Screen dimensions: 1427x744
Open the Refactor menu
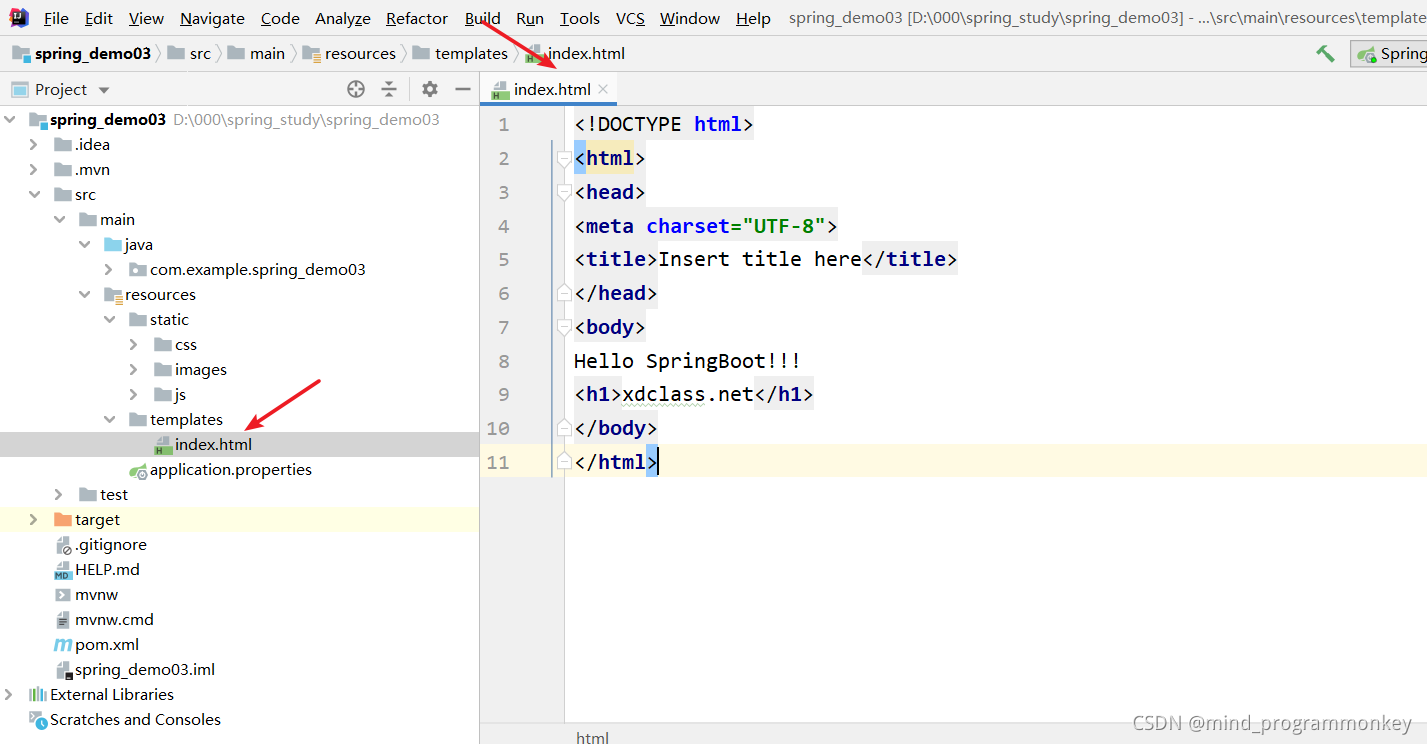416,18
